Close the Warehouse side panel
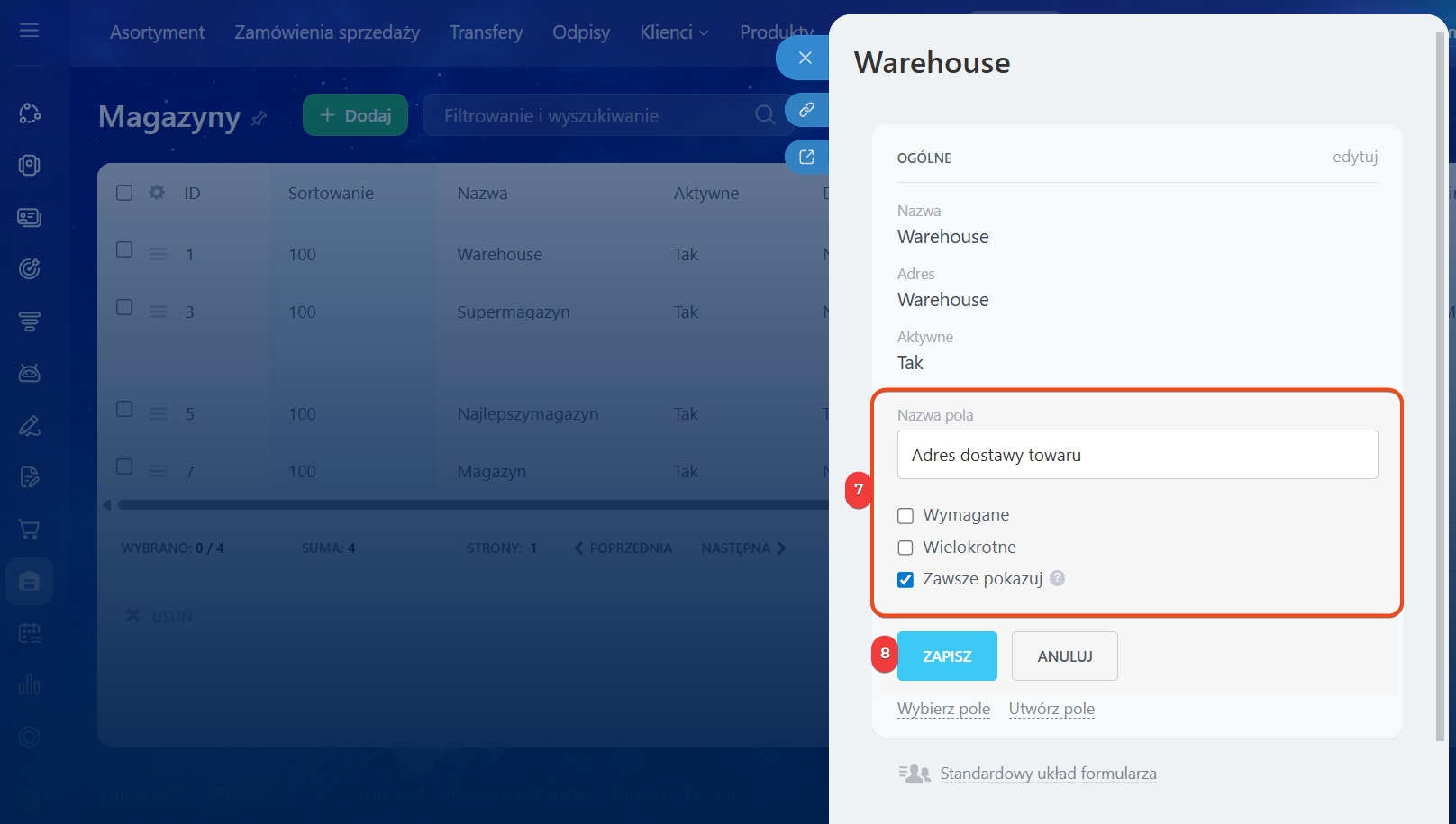The image size is (1456, 824). pyautogui.click(x=805, y=58)
